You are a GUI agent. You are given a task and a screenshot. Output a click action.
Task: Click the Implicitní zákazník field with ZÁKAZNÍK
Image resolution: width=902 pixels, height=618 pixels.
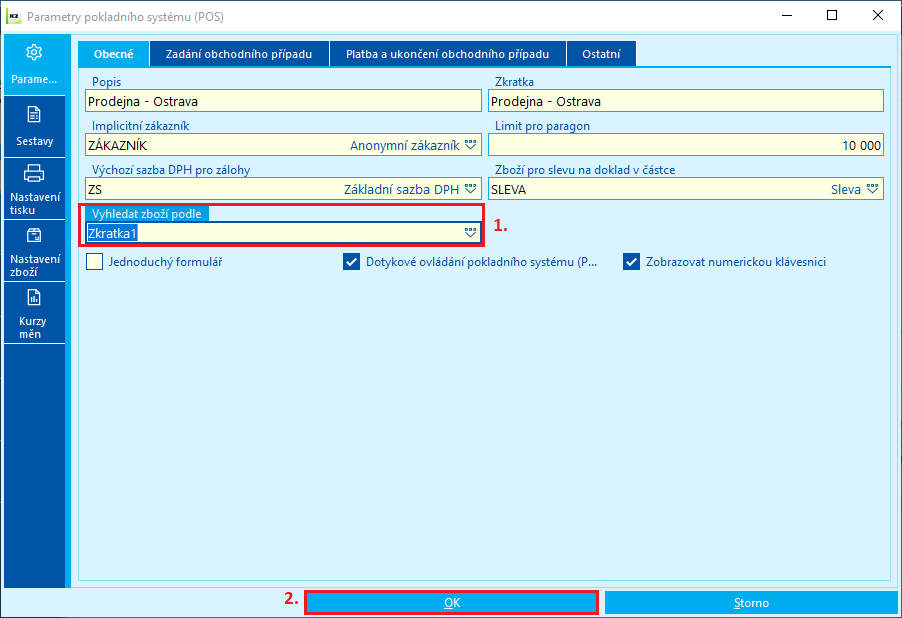tap(283, 145)
